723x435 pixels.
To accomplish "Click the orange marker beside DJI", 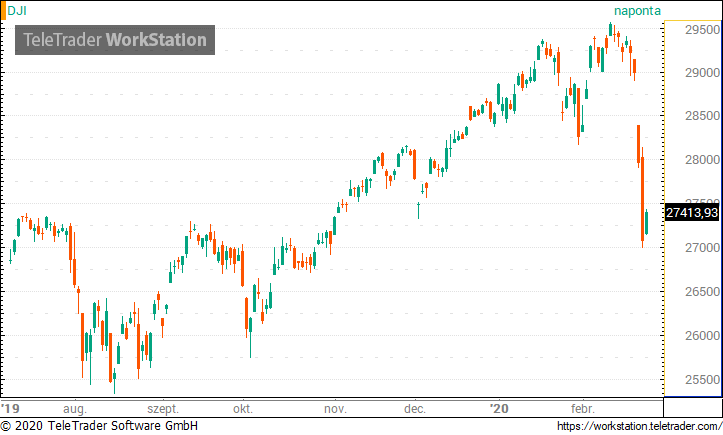I will tap(3, 11).
